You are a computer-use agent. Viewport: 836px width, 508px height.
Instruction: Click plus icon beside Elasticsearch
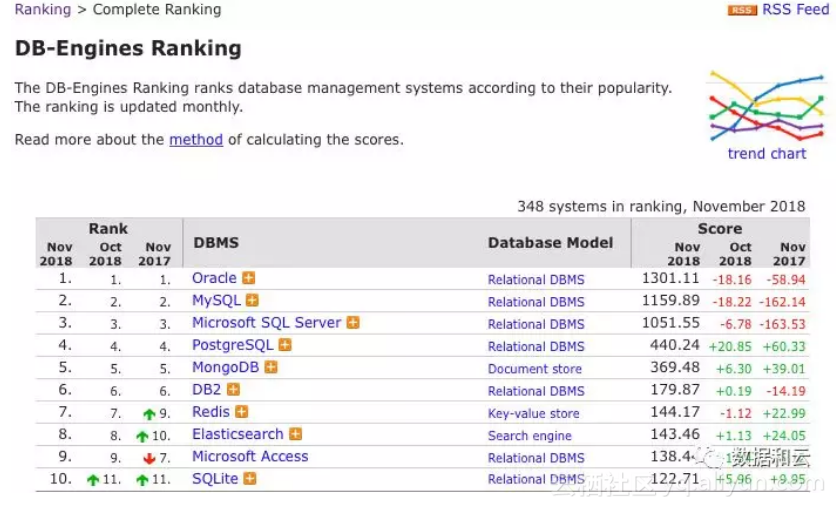pos(295,434)
